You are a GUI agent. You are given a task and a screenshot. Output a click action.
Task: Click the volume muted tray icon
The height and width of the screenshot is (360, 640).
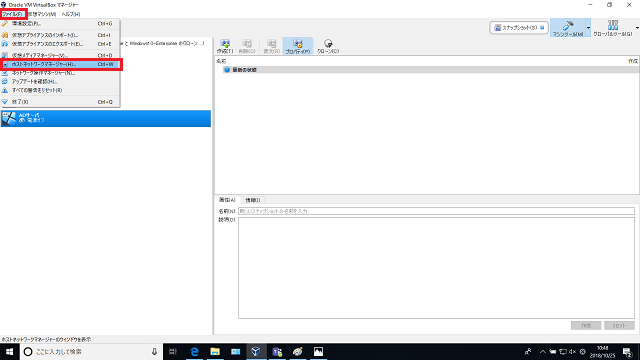point(573,351)
